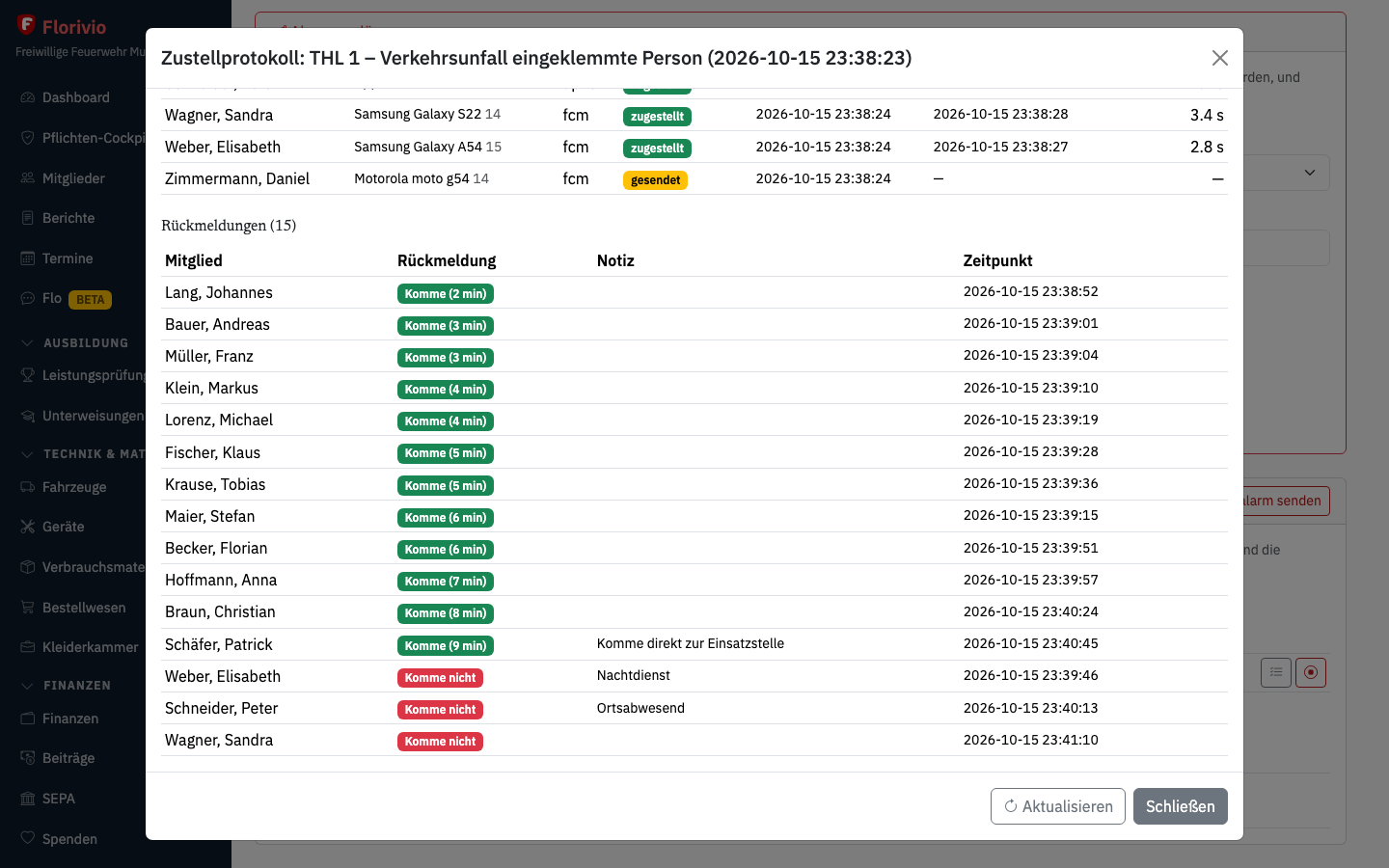The image size is (1389, 868).
Task: Click the list icon button behind dialog
Action: (1276, 672)
